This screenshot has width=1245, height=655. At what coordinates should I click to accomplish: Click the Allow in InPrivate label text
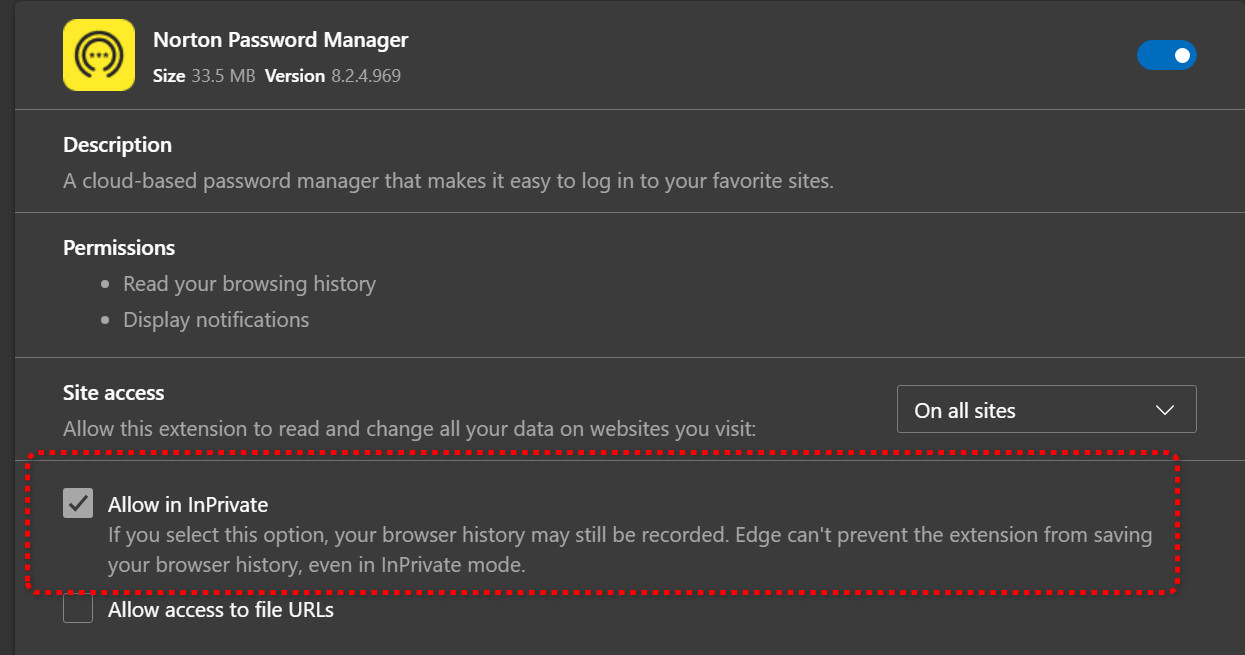(x=188, y=505)
